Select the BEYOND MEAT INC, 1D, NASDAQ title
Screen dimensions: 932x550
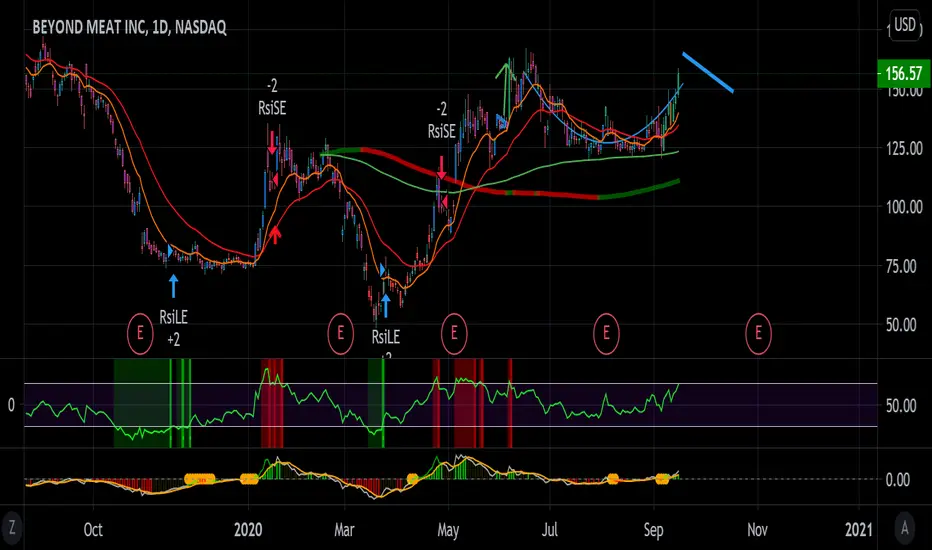click(x=129, y=27)
